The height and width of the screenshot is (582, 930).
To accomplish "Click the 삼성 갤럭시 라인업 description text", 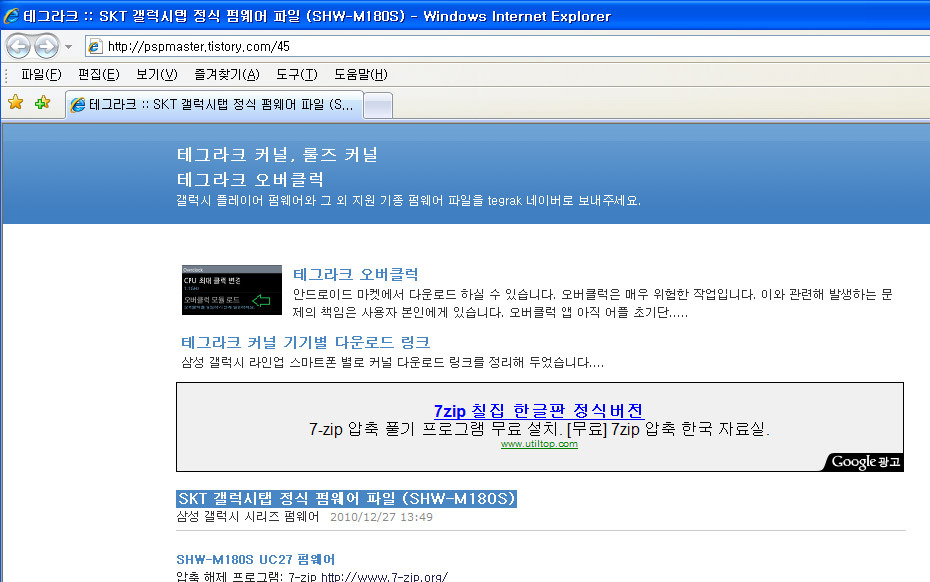I will [x=393, y=362].
